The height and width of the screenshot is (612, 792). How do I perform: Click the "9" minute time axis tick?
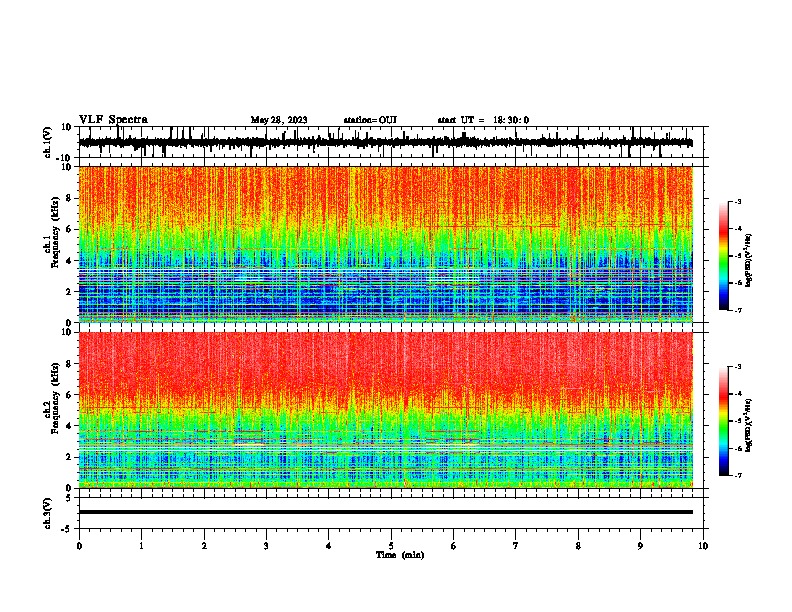[x=640, y=546]
